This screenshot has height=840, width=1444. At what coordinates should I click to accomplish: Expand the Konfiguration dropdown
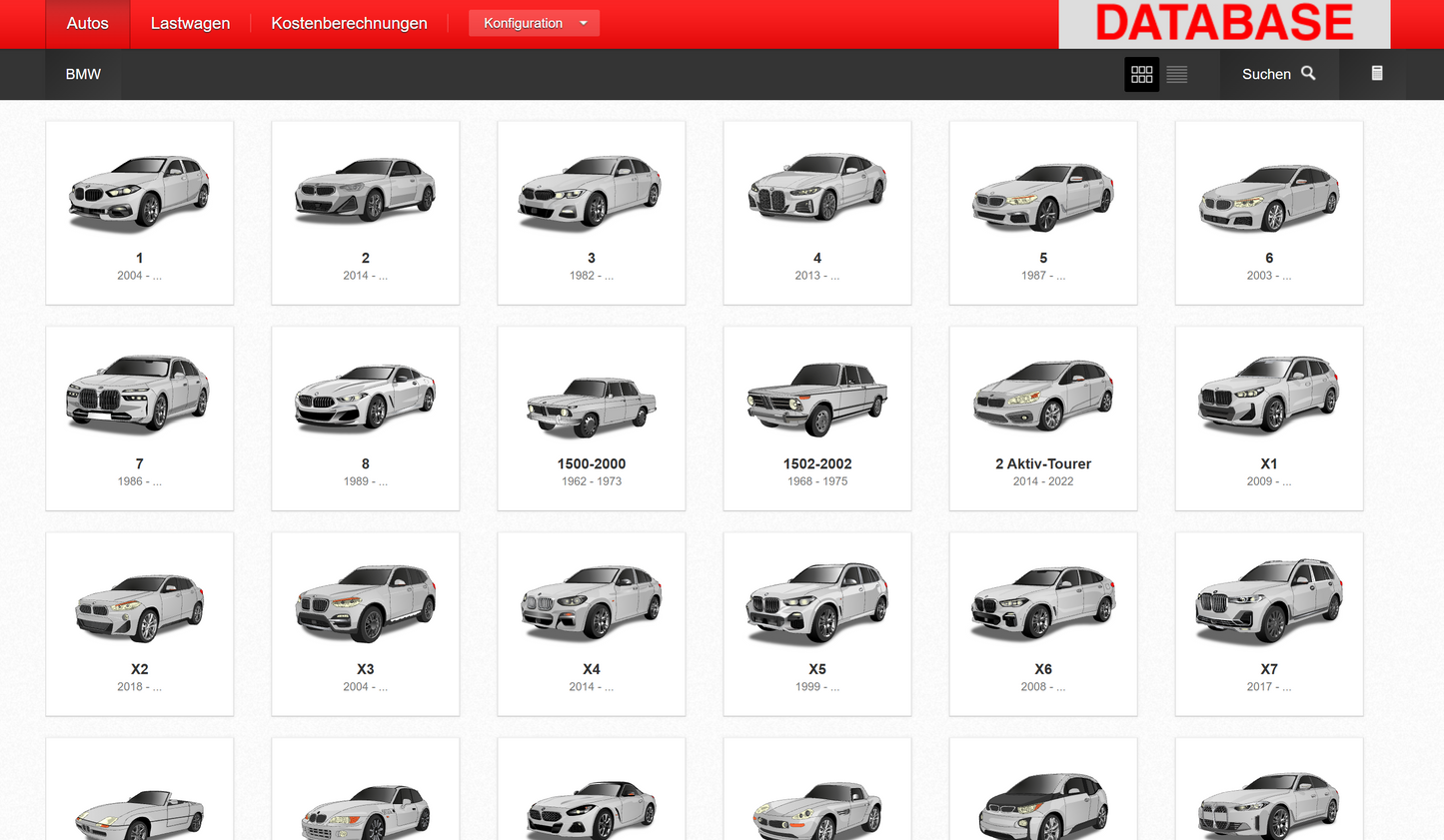point(534,23)
